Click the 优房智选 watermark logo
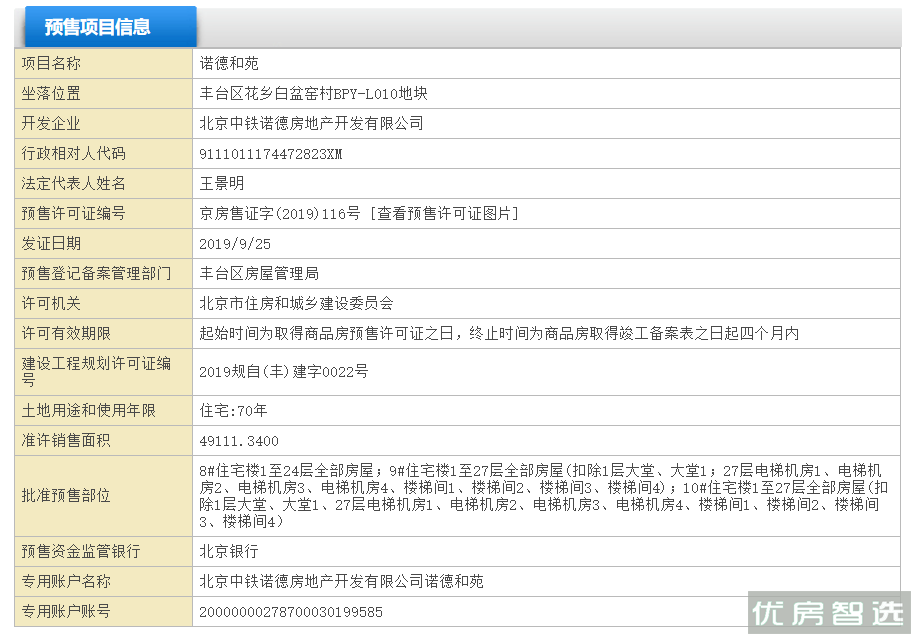Viewport: 911px width, 634px height. coord(829,612)
